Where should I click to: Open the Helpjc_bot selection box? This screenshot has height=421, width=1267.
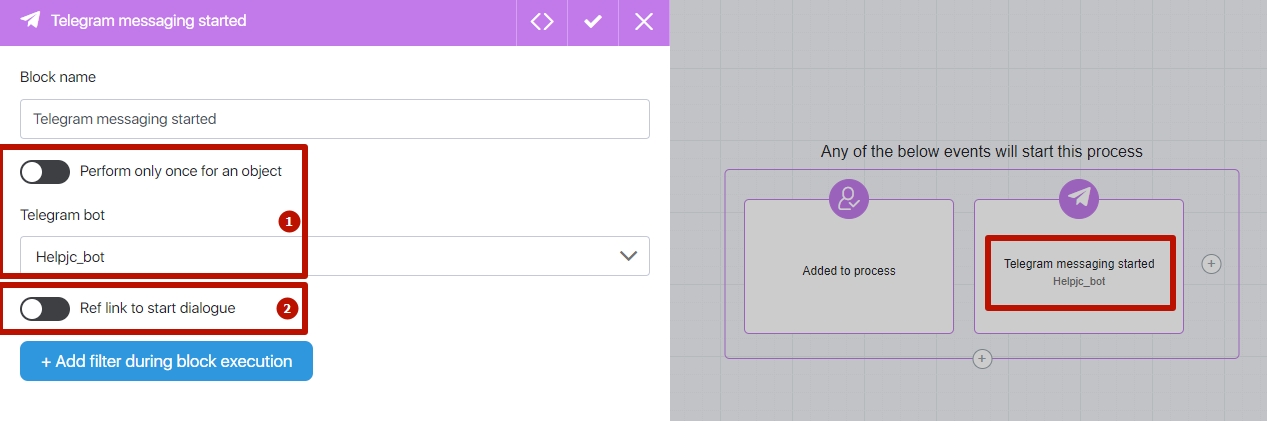335,256
